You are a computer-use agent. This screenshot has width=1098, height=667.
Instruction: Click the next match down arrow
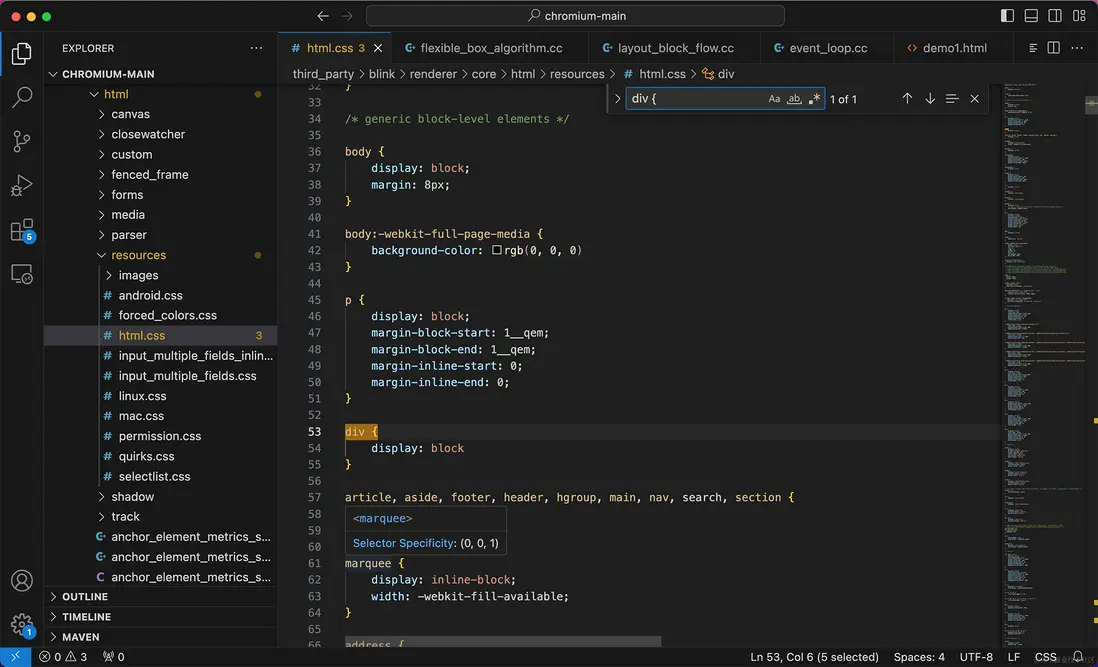929,98
